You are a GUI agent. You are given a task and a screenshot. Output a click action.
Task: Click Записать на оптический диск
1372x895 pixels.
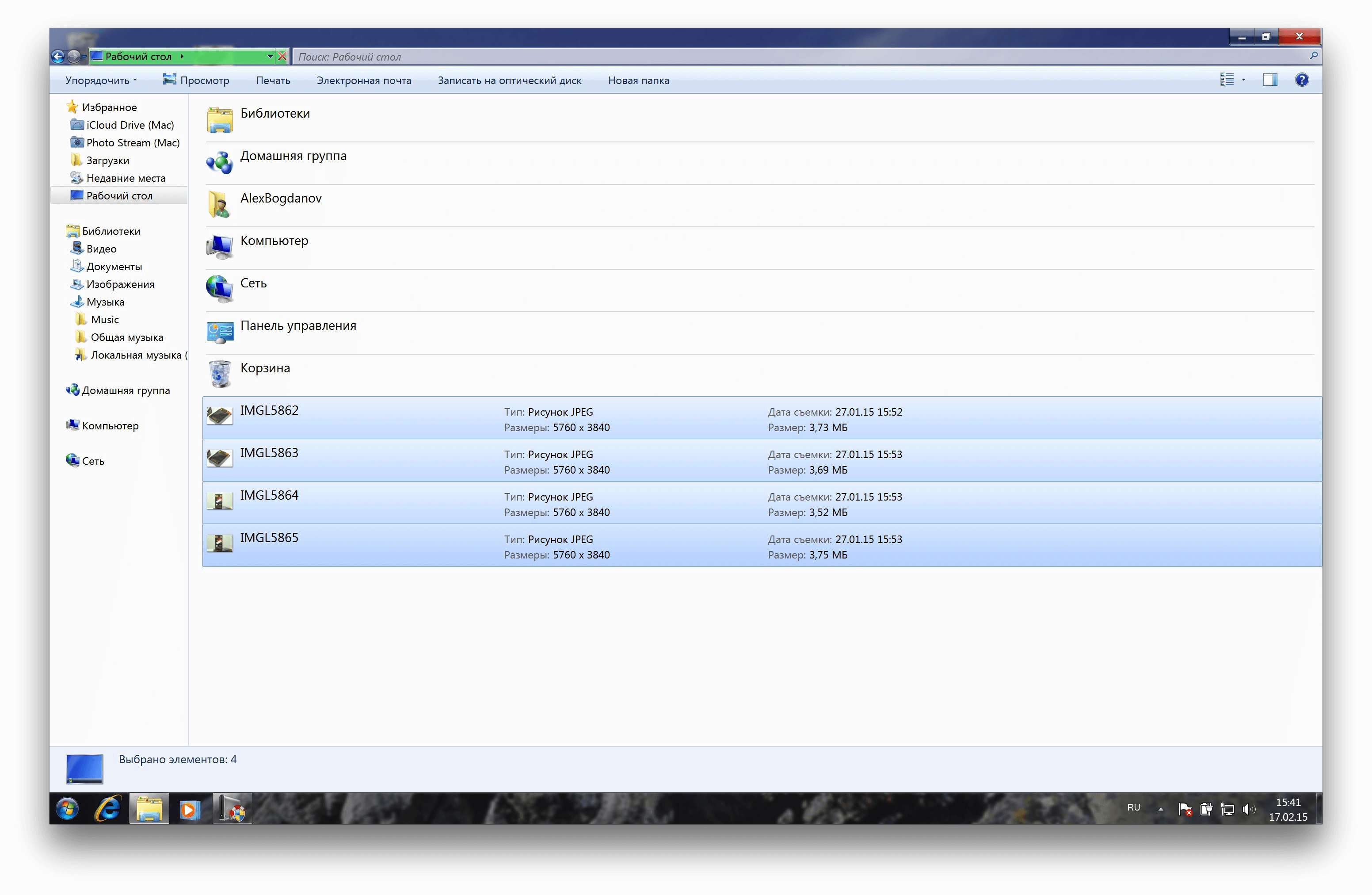pyautogui.click(x=509, y=81)
